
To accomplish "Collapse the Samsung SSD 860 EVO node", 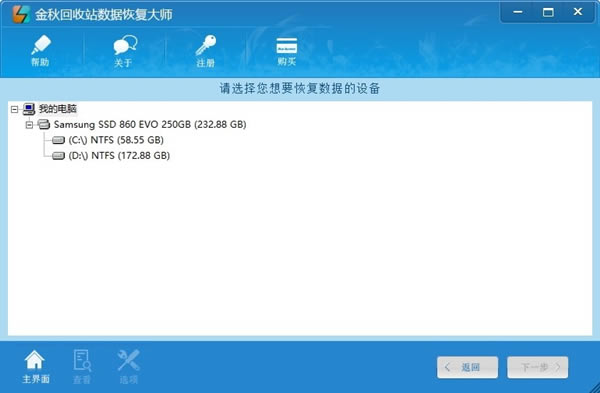I will point(29,125).
